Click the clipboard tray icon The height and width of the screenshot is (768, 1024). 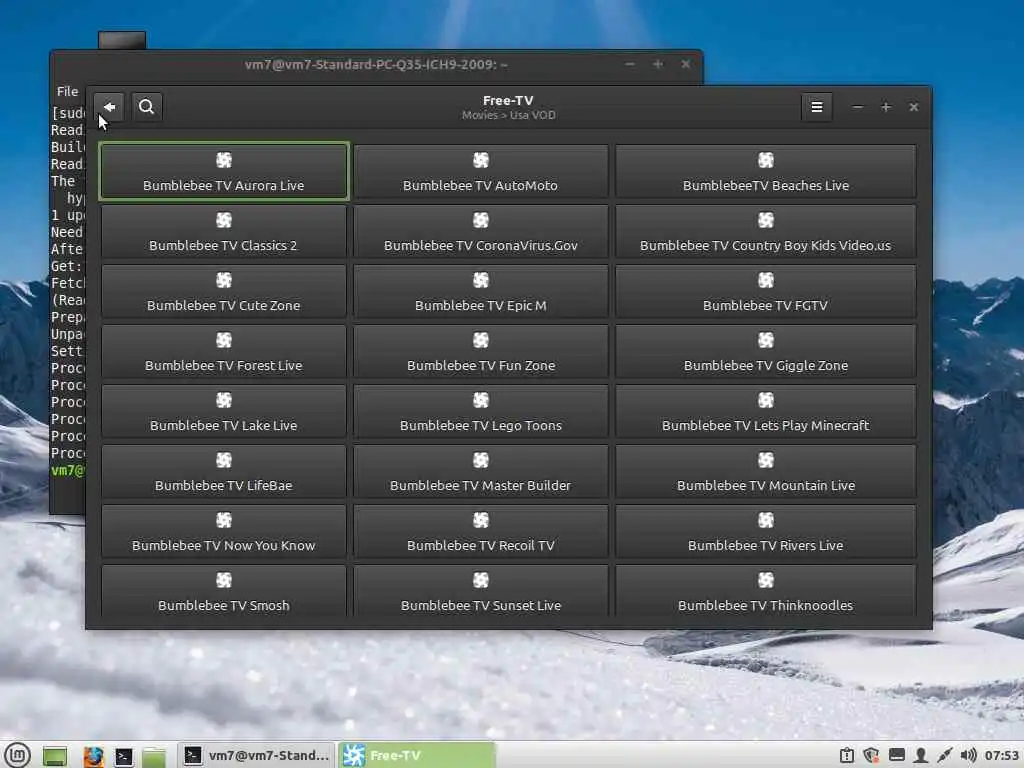coord(846,756)
